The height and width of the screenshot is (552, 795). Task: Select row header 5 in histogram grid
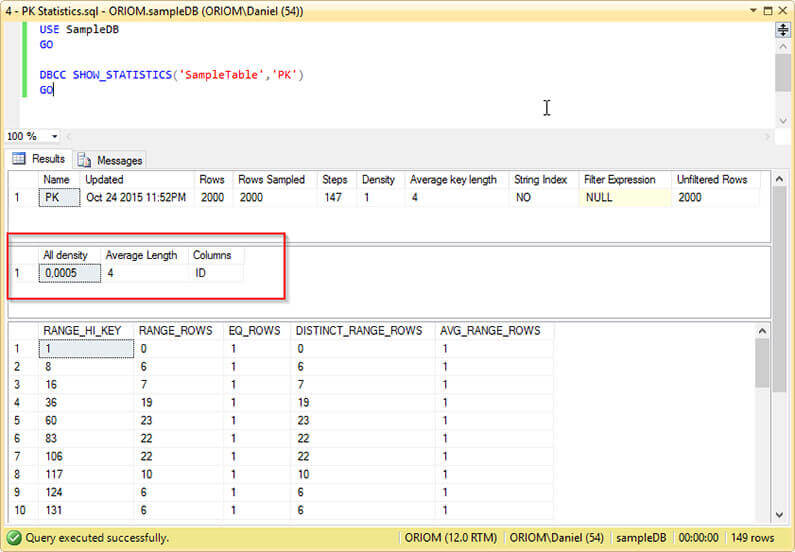[x=23, y=421]
